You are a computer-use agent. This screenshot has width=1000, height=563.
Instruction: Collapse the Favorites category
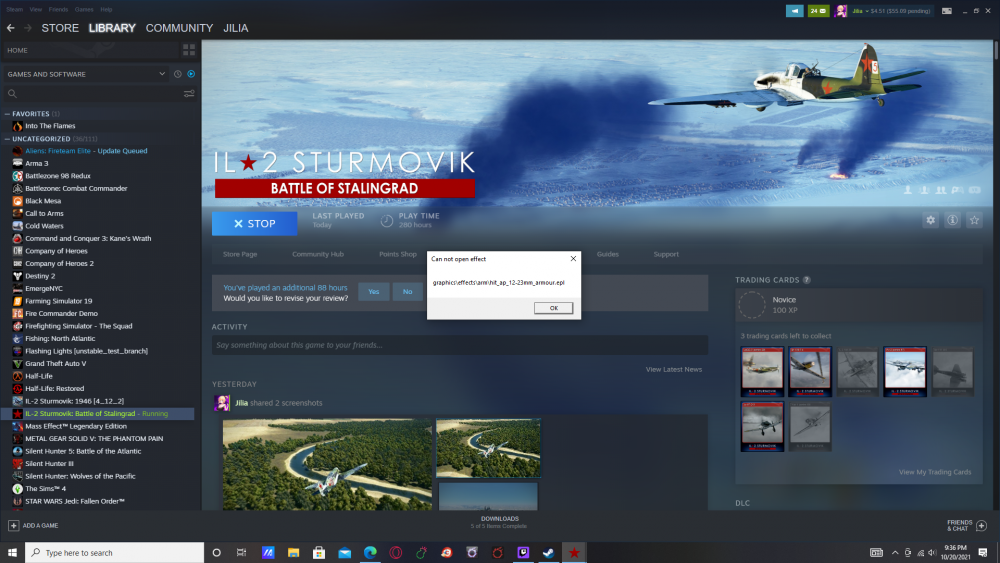pyautogui.click(x=8, y=113)
